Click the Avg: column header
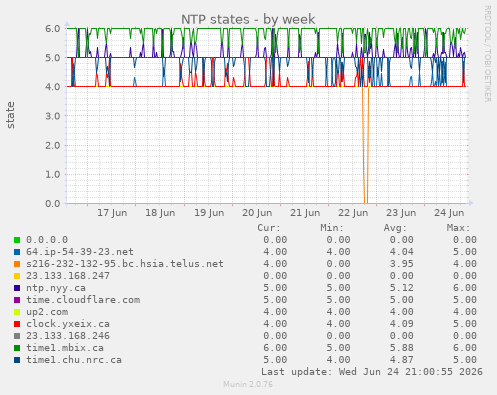The width and height of the screenshot is (497, 395). click(395, 228)
